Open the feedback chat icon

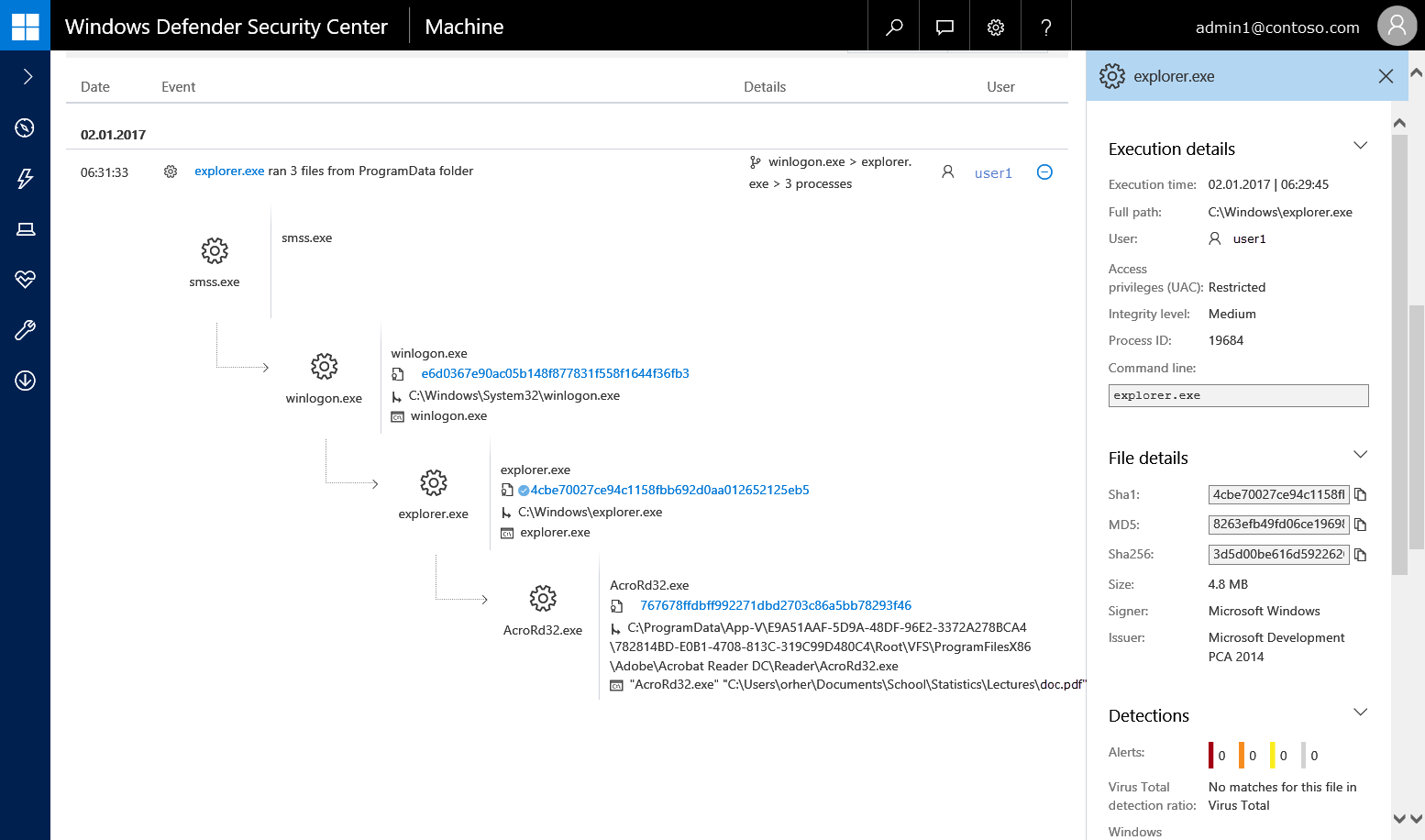coord(944,27)
